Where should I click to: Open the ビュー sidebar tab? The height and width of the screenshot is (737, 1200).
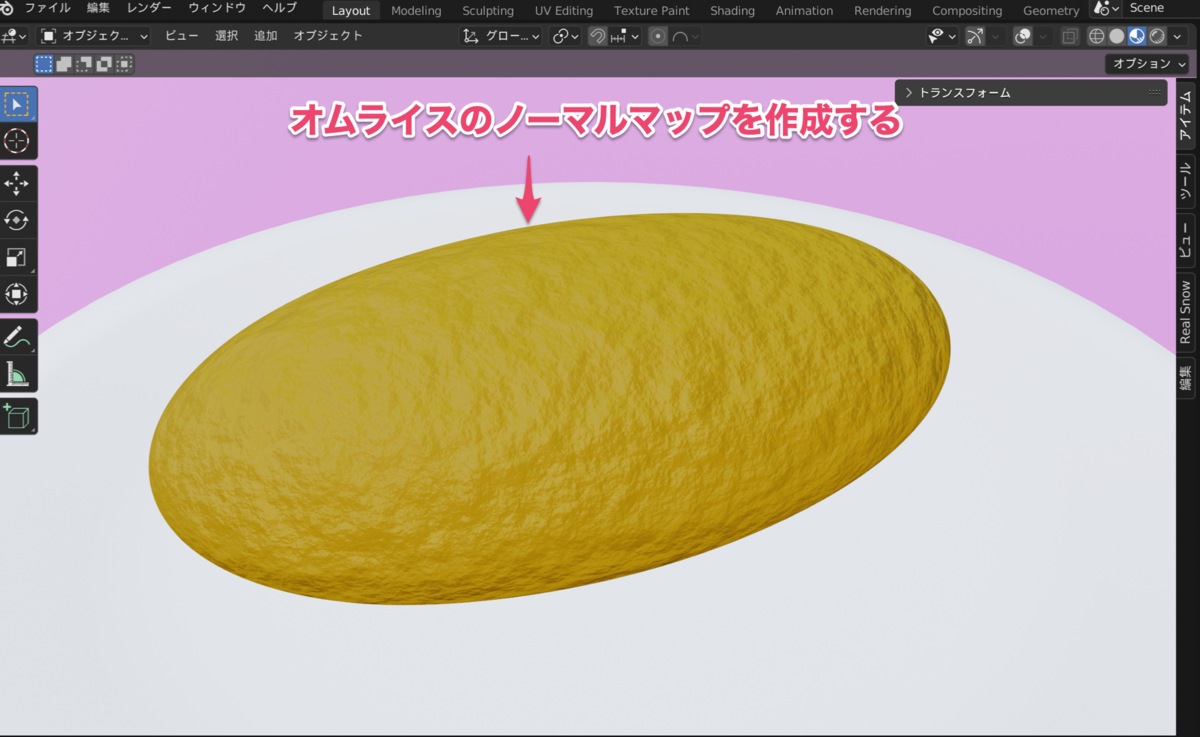(x=1185, y=240)
